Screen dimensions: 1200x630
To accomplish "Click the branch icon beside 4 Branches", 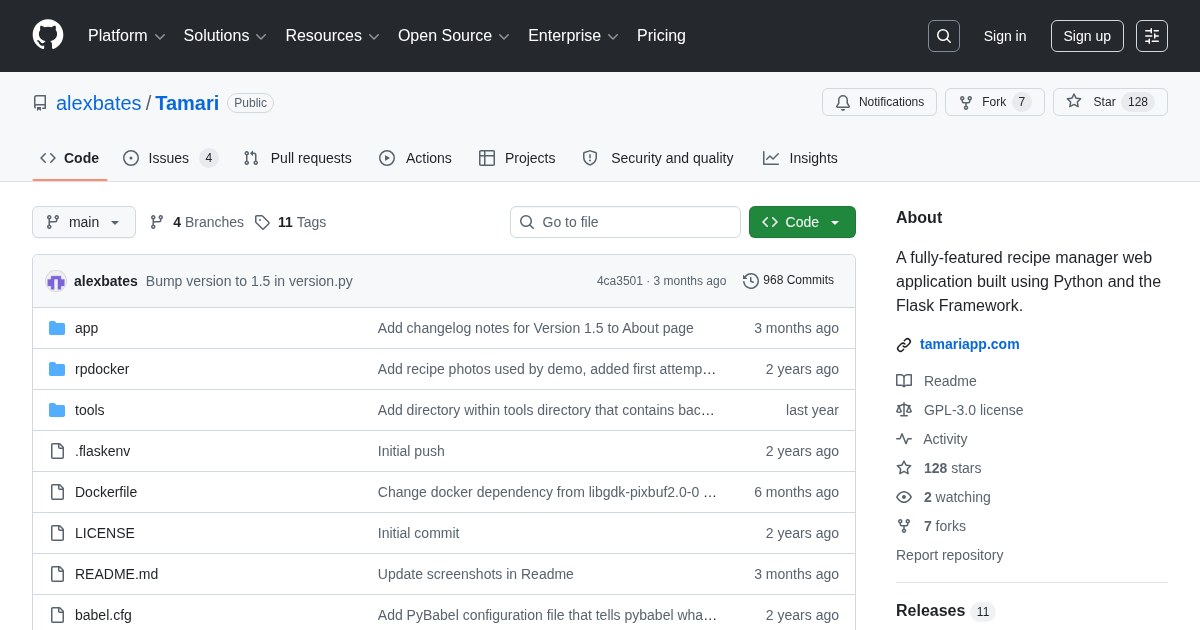I will (157, 222).
